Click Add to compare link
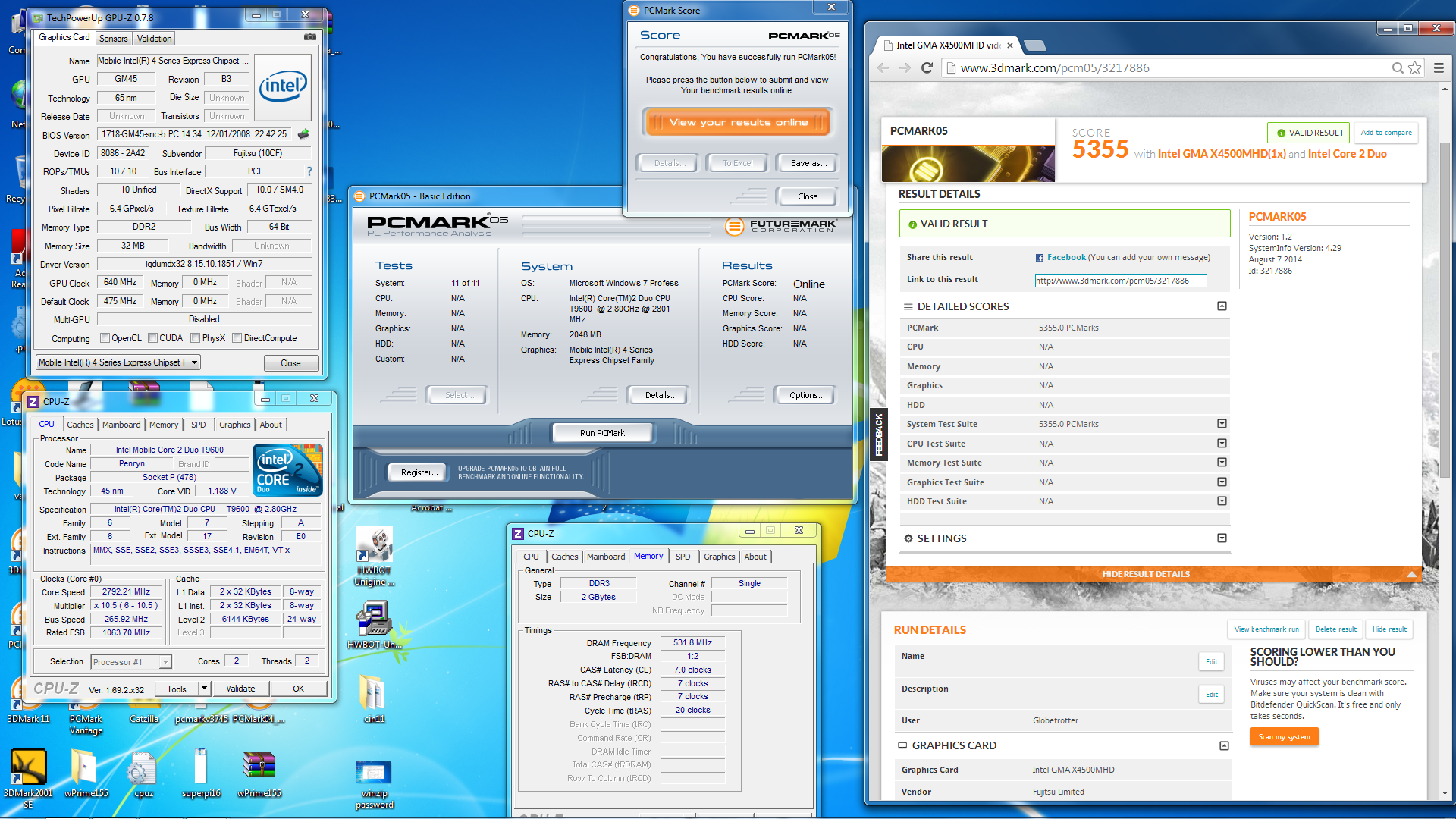Image resolution: width=1456 pixels, height=819 pixels. click(1386, 133)
